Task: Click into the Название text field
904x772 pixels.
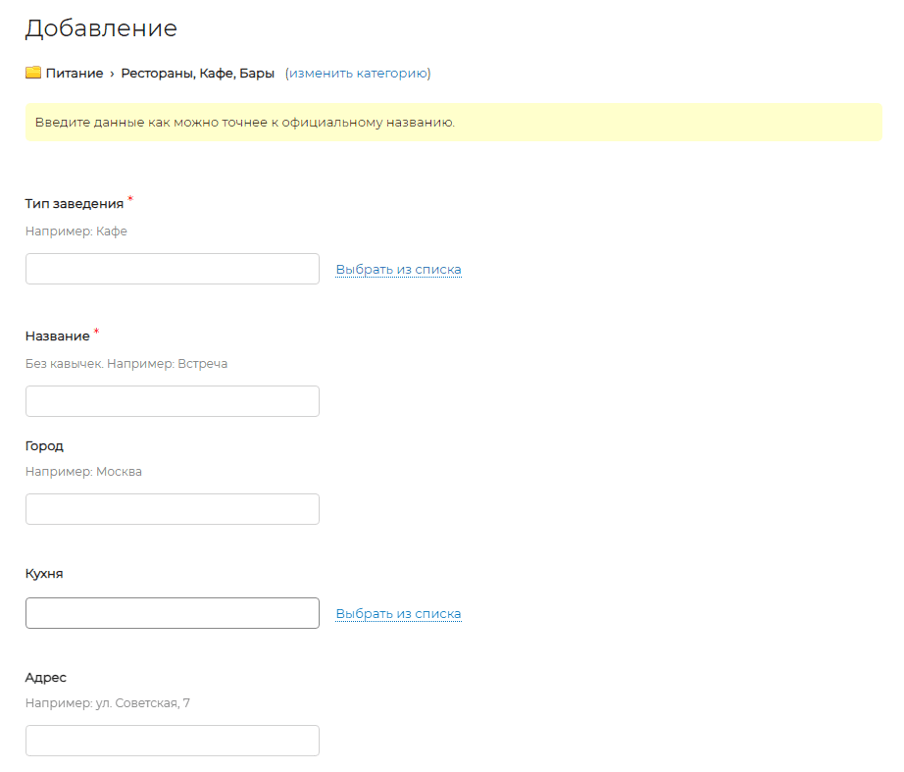Action: point(172,401)
